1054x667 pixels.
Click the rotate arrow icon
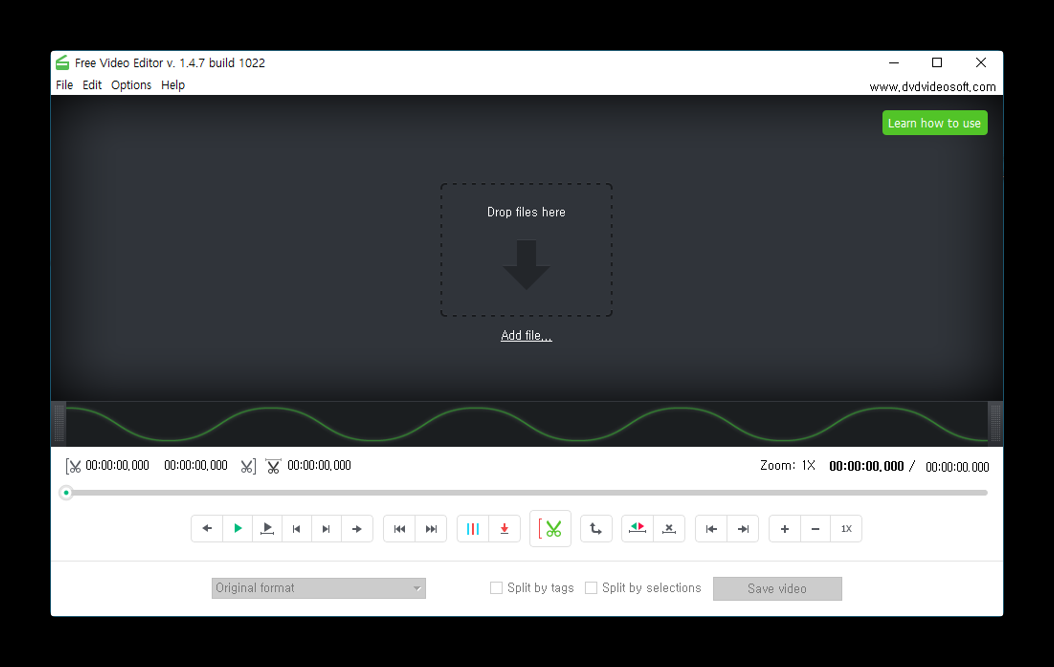click(596, 528)
